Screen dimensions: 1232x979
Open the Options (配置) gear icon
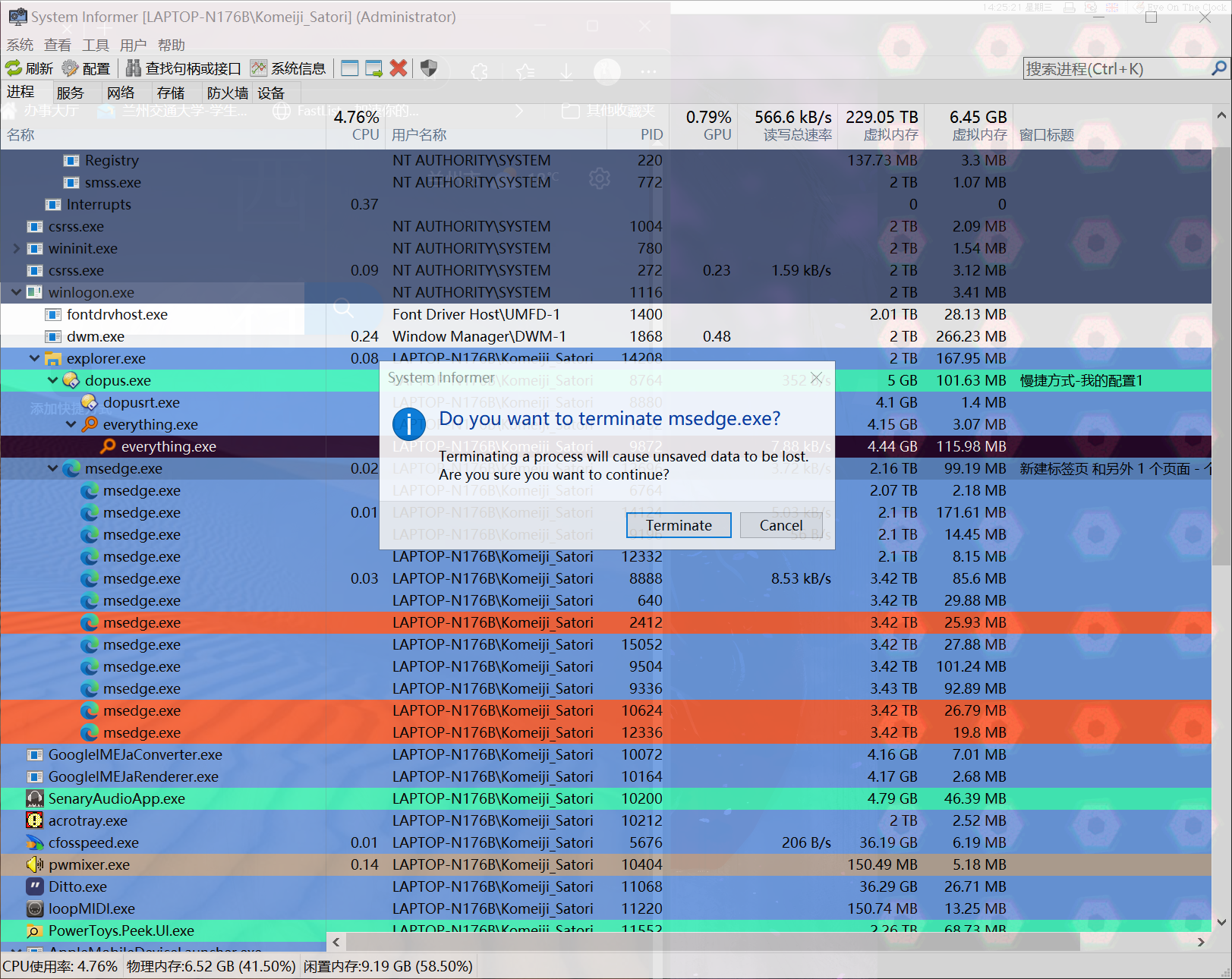[x=70, y=68]
